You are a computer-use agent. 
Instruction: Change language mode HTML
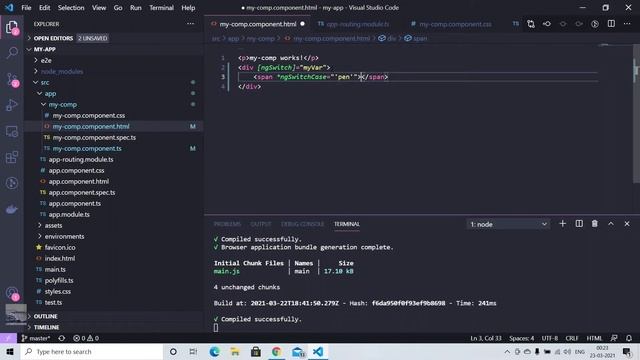coord(594,338)
